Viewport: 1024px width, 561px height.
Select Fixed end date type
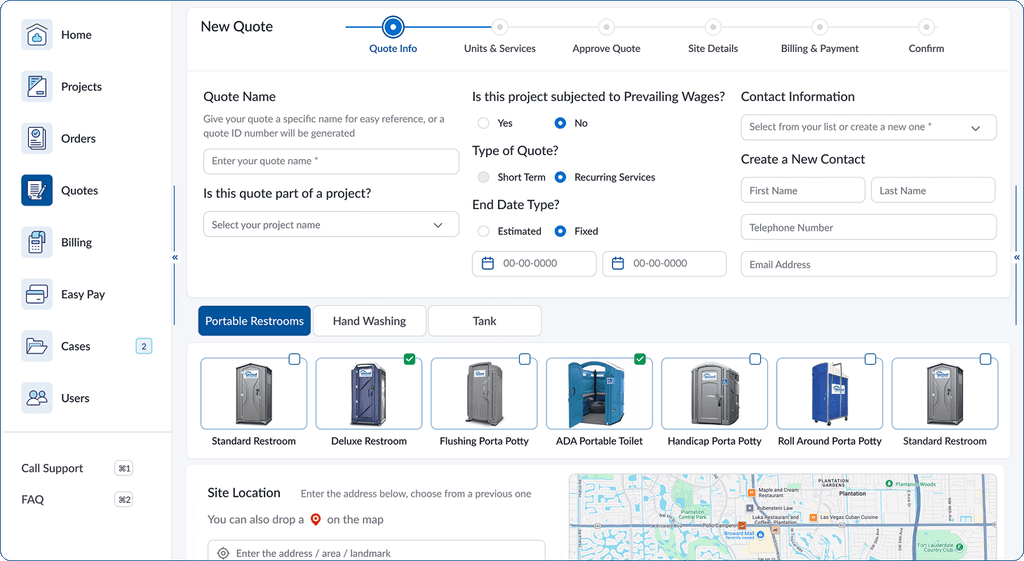[x=560, y=231]
